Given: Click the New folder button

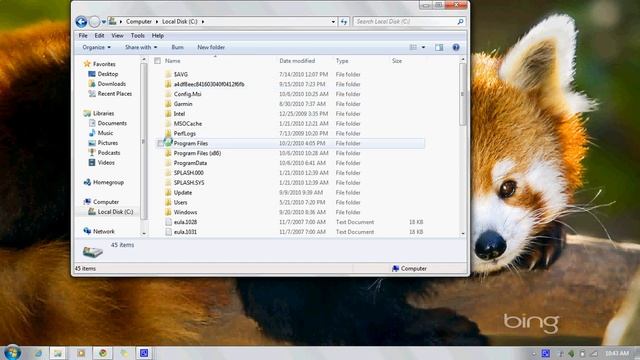Looking at the screenshot, I should (x=211, y=47).
